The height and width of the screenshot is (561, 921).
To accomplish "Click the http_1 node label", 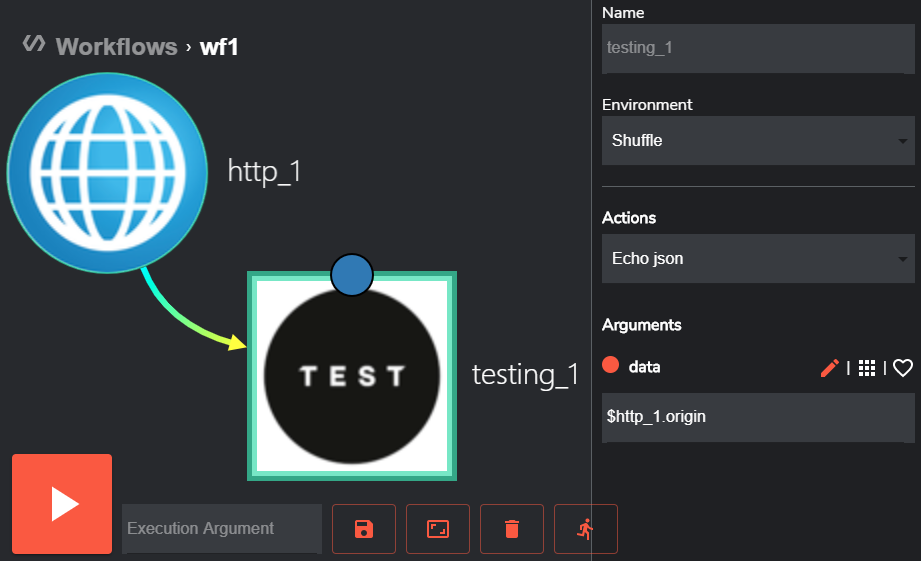I will click(x=264, y=172).
